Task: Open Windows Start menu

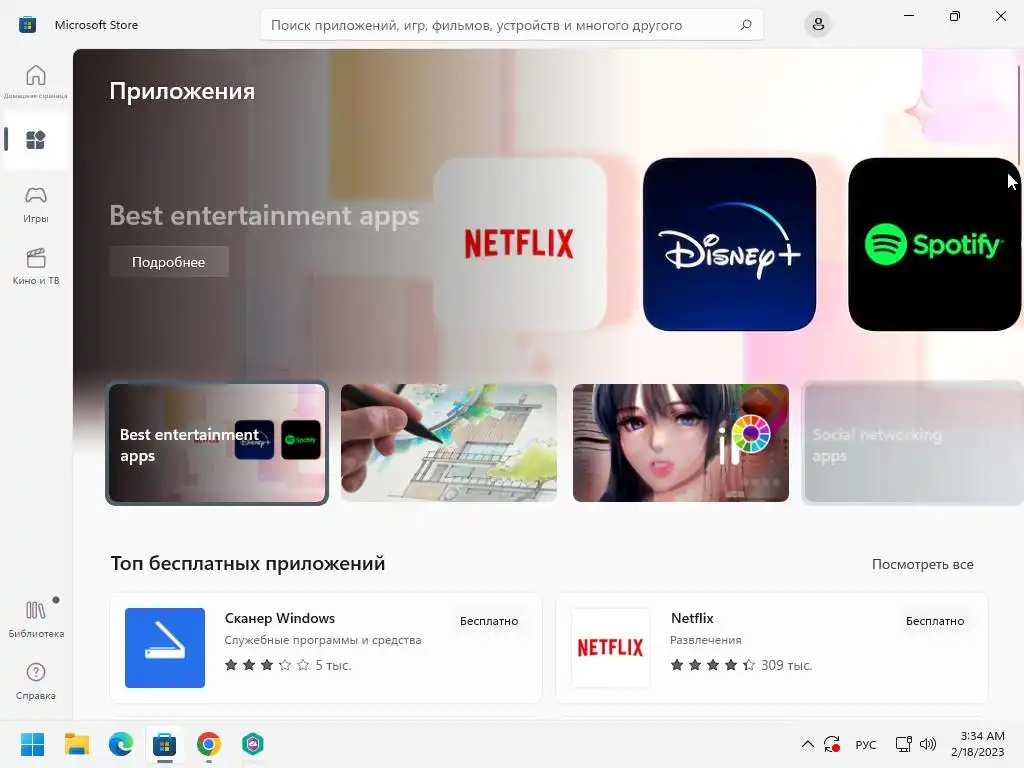Action: (32, 744)
